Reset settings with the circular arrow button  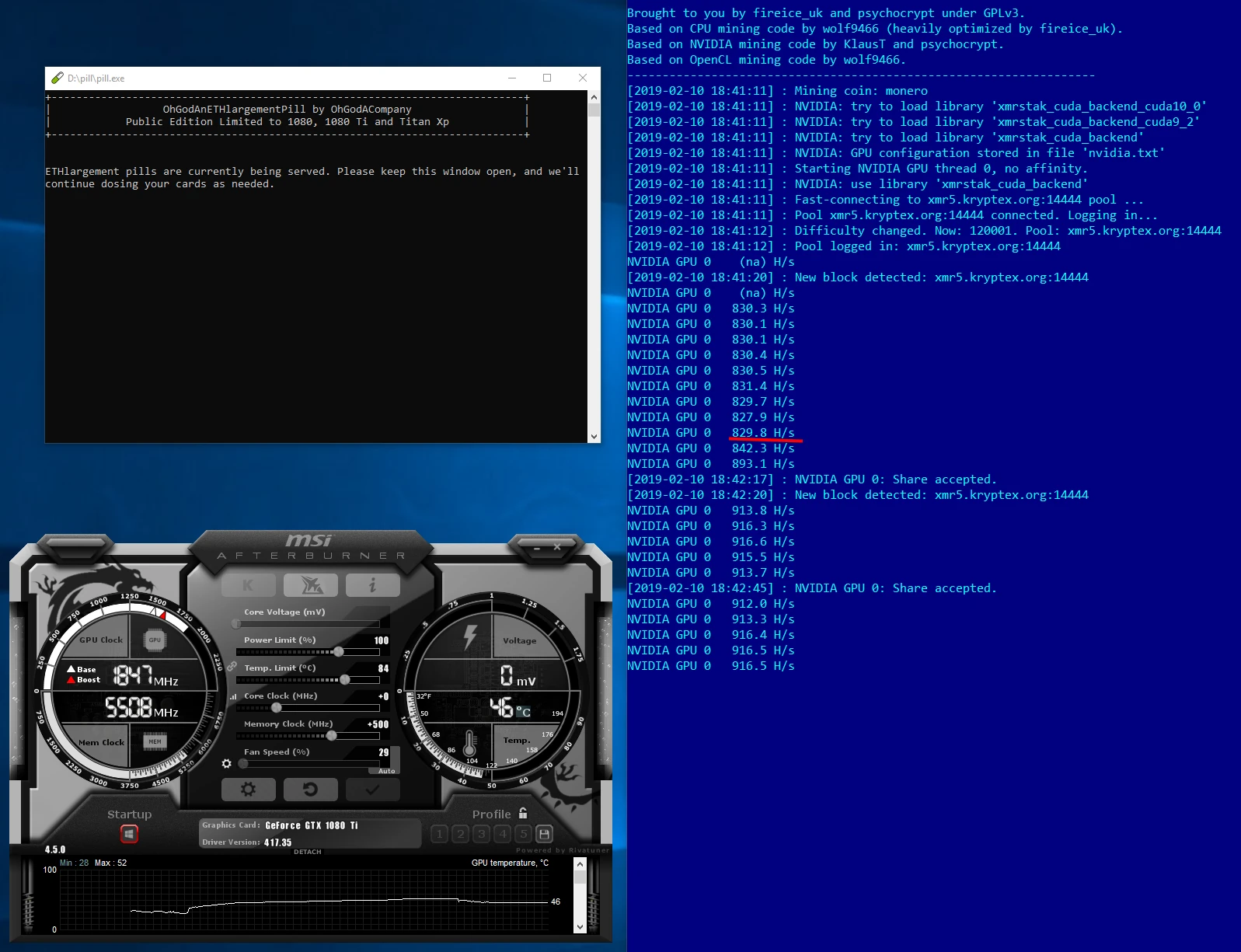(x=310, y=790)
